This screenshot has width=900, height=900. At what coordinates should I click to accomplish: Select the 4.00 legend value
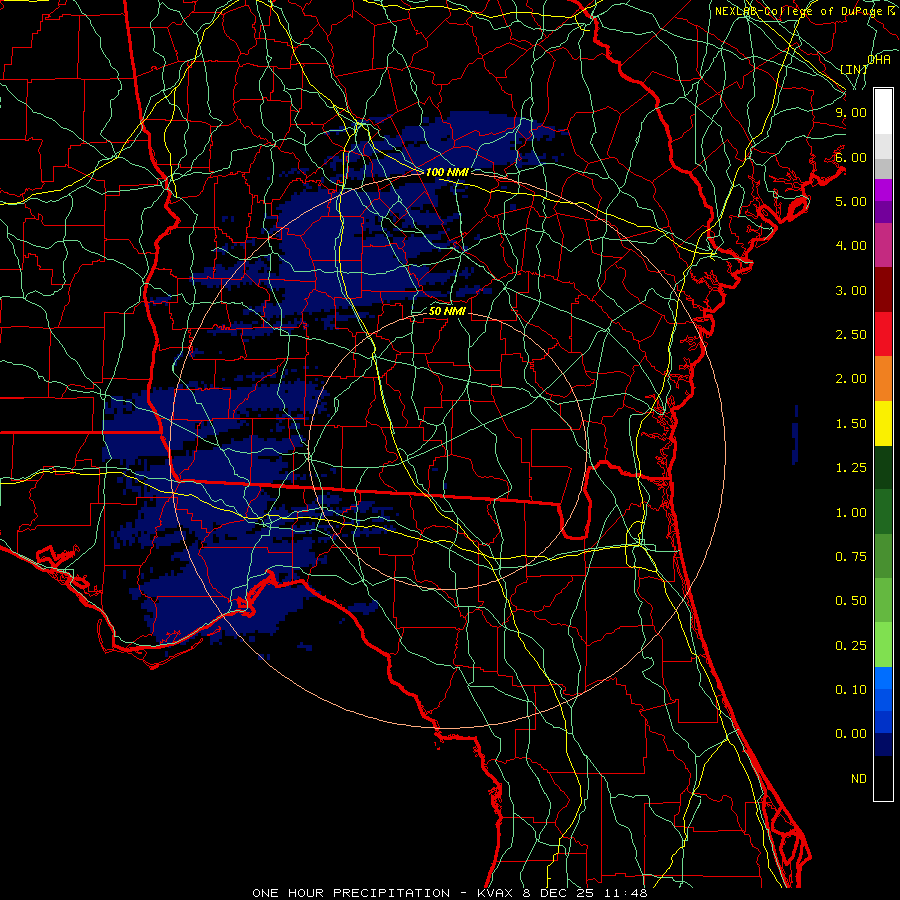[851, 246]
